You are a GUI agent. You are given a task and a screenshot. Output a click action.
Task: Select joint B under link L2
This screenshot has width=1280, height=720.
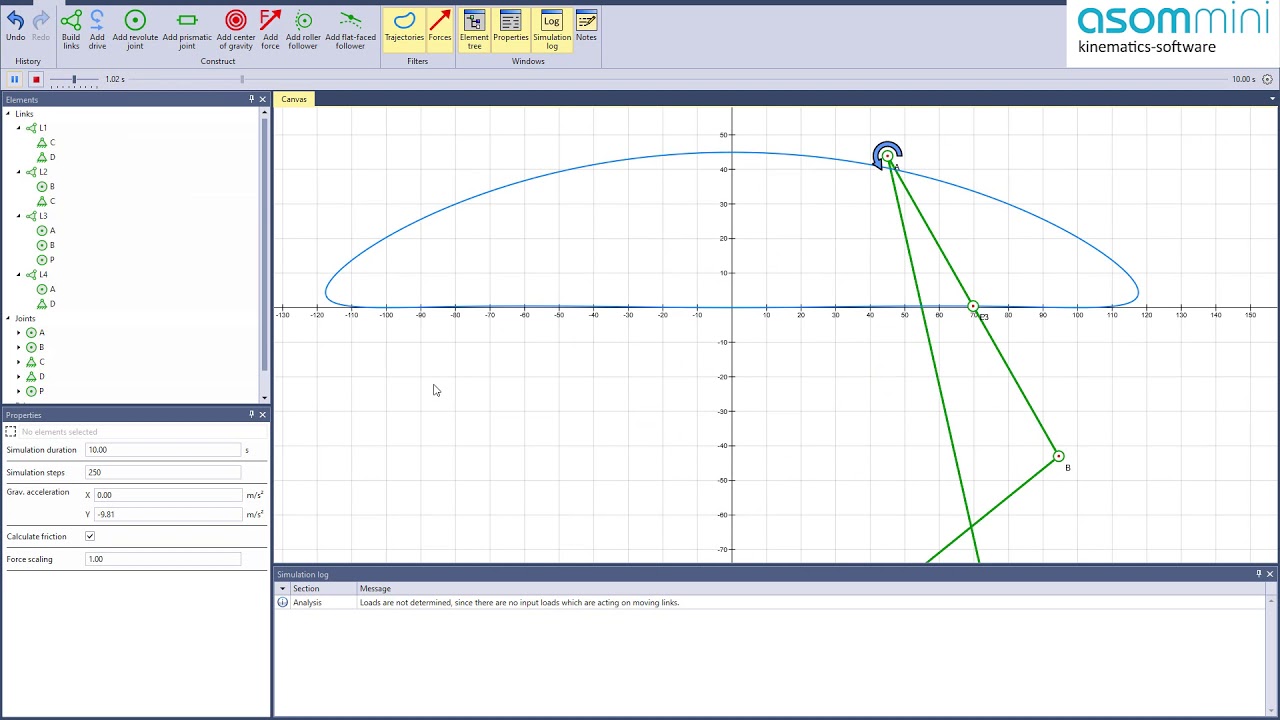pos(46,187)
